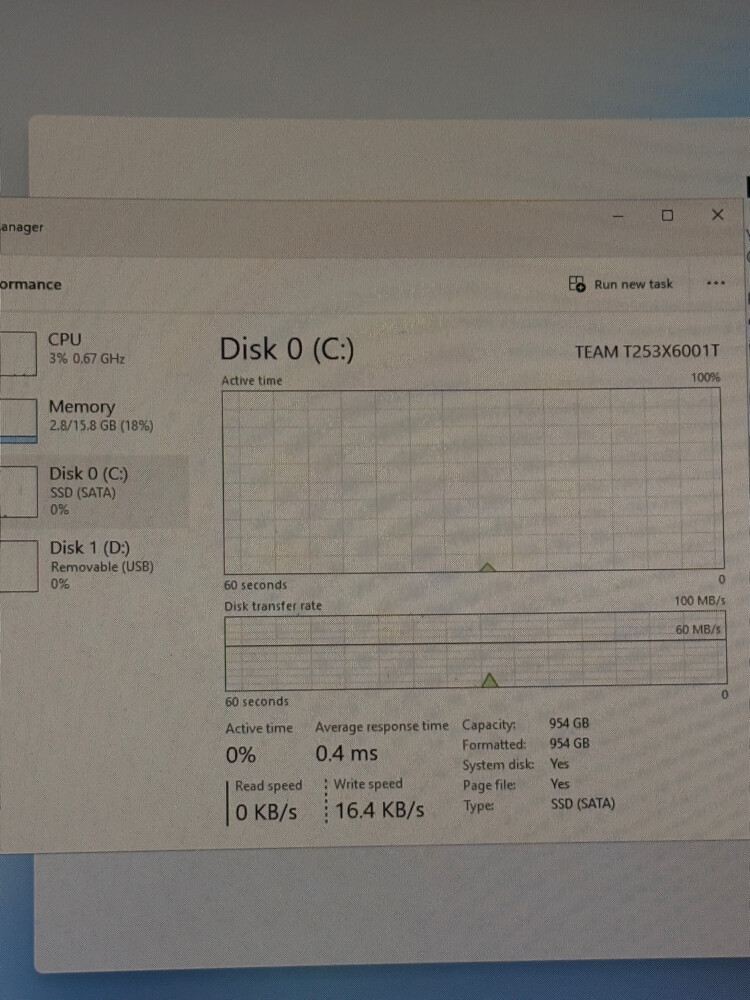Click the Performance page title
This screenshot has width=750, height=1000.
click(31, 284)
